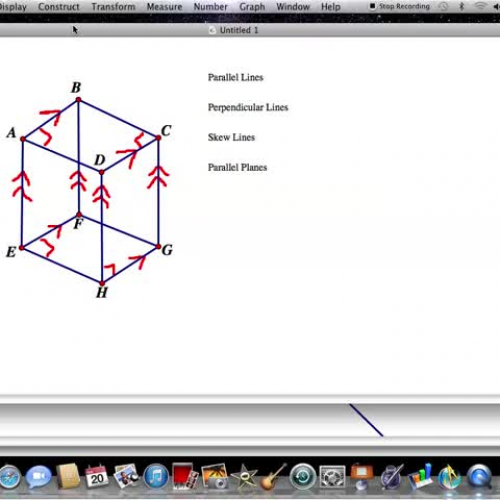Select the Skew Lines text
Viewport: 500px width, 500px height.
click(231, 137)
